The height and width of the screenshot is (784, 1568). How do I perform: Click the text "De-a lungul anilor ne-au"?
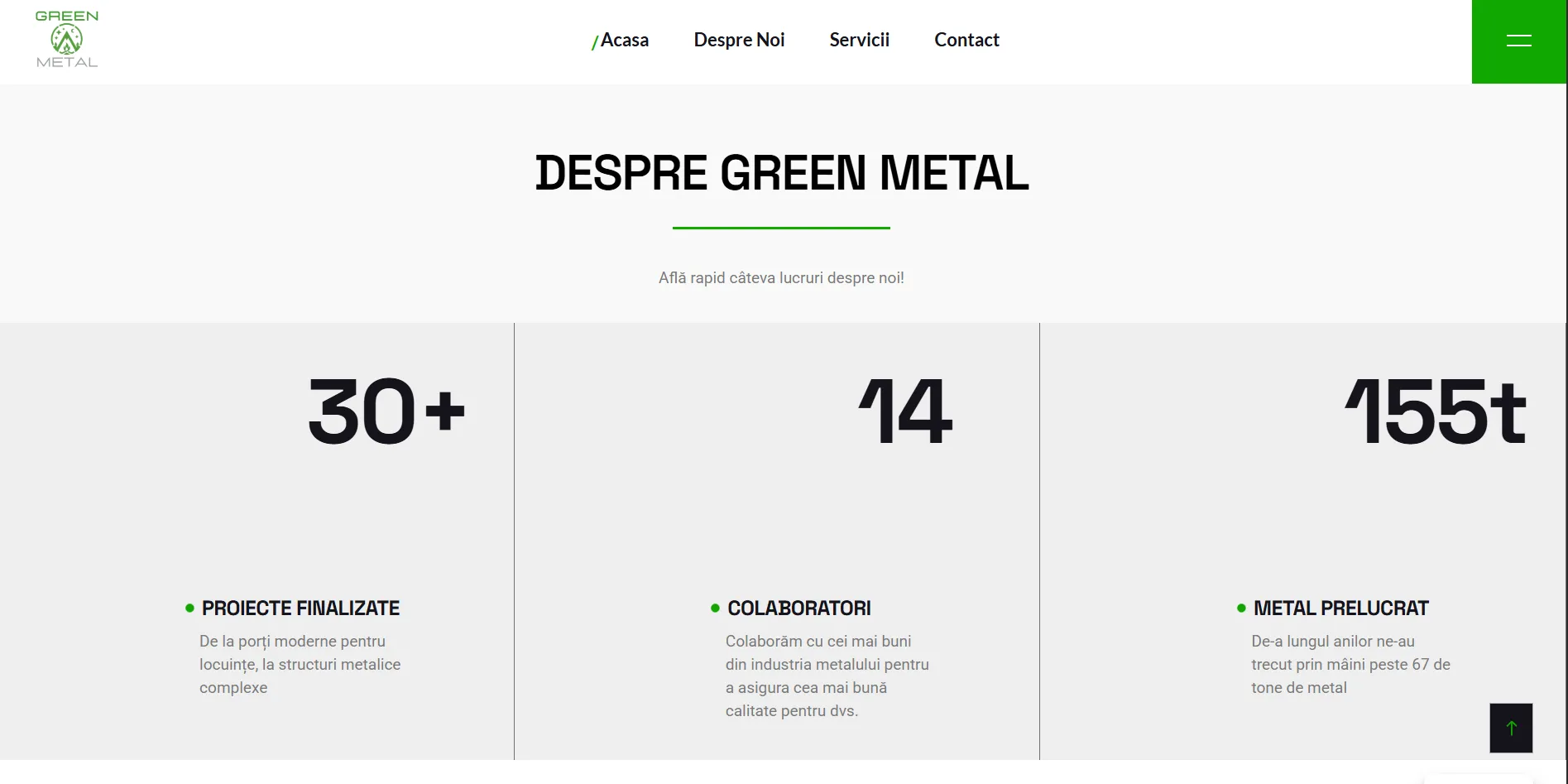(x=1333, y=642)
